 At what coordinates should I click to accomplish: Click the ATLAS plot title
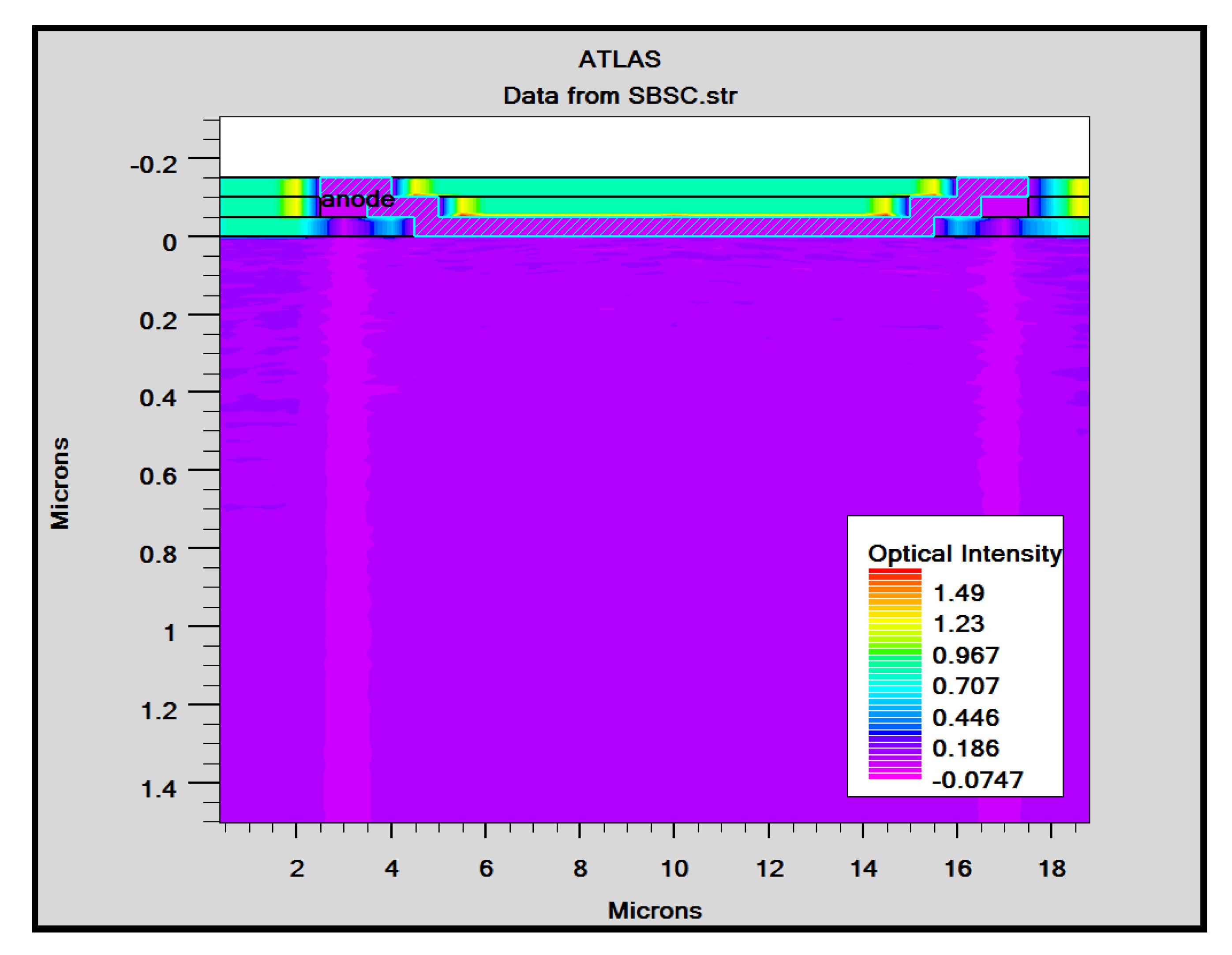619,59
